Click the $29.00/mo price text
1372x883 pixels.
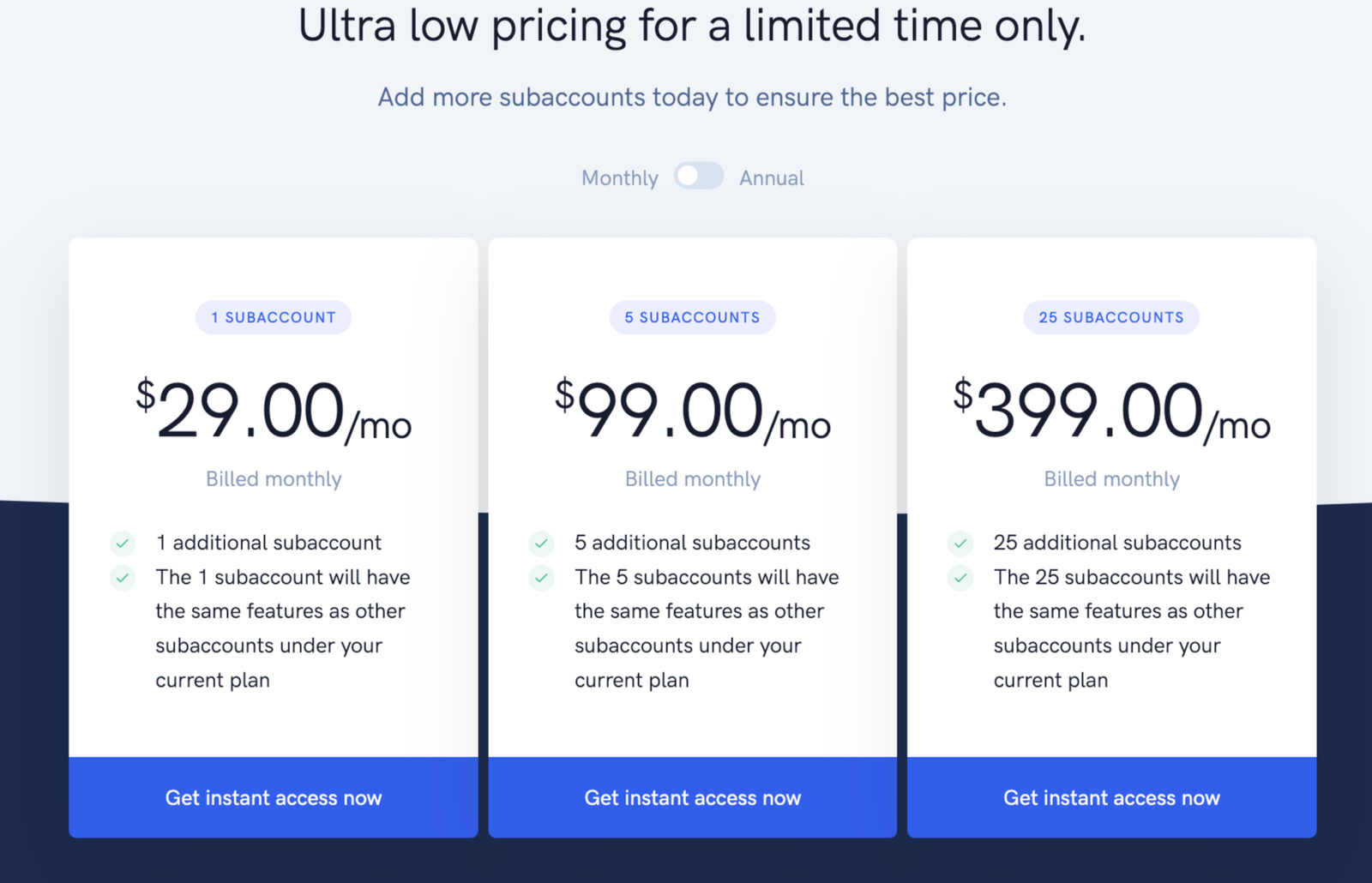[x=274, y=411]
